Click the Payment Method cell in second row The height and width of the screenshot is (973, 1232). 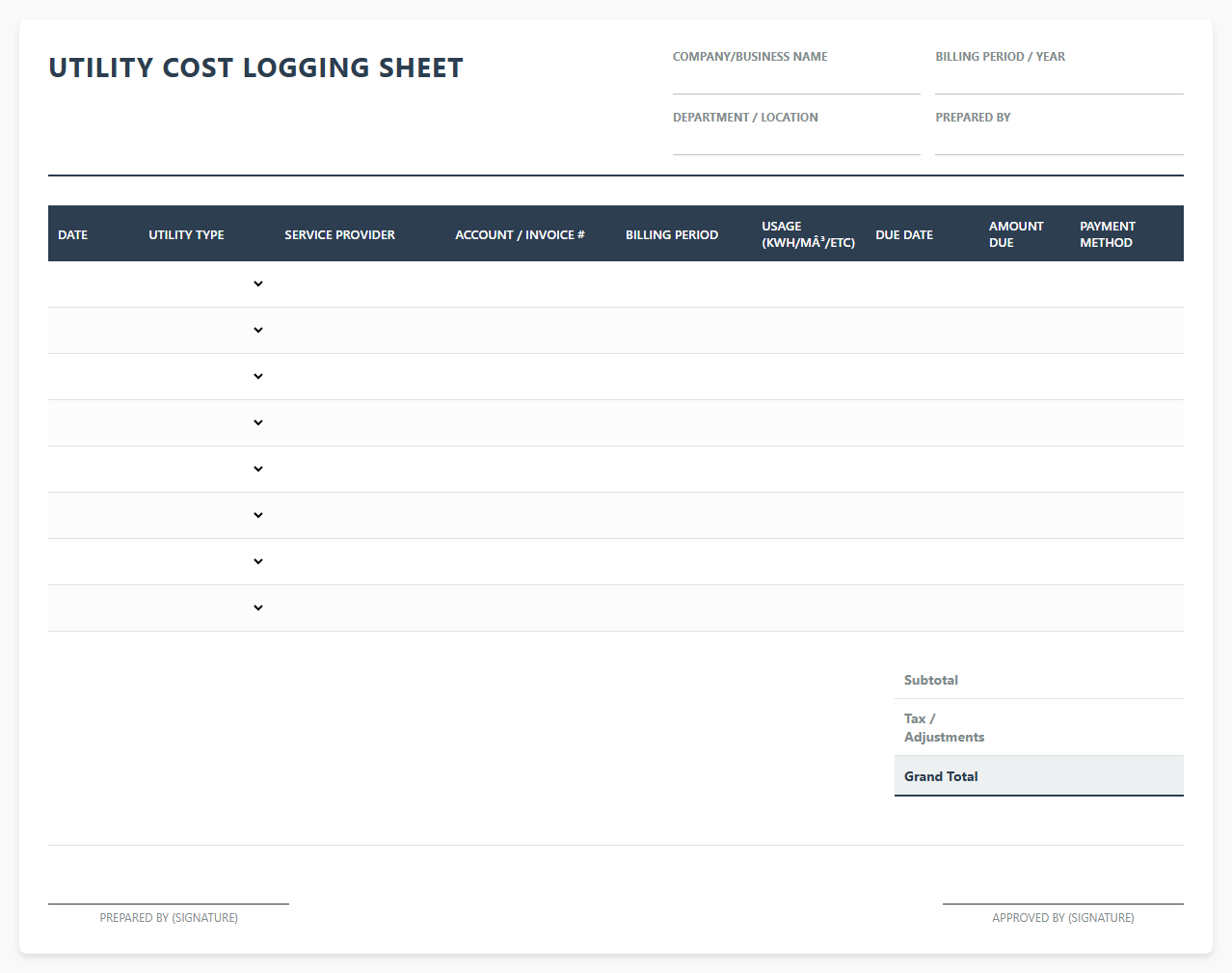coord(1127,330)
